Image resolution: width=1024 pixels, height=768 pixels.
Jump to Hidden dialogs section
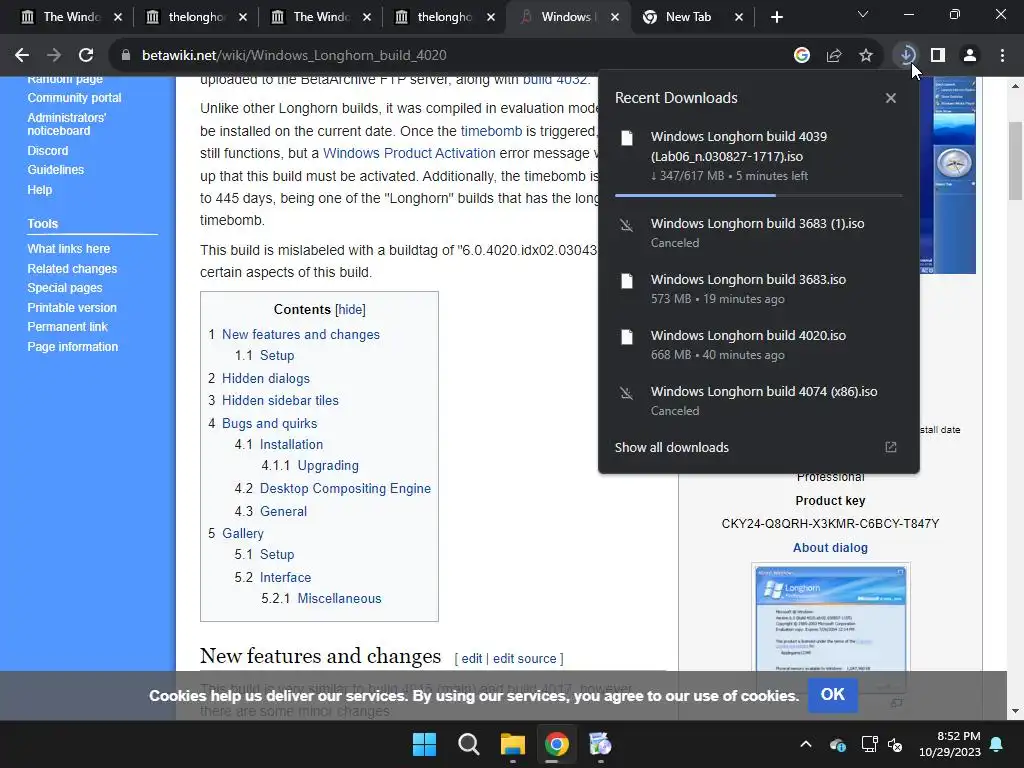pos(266,379)
